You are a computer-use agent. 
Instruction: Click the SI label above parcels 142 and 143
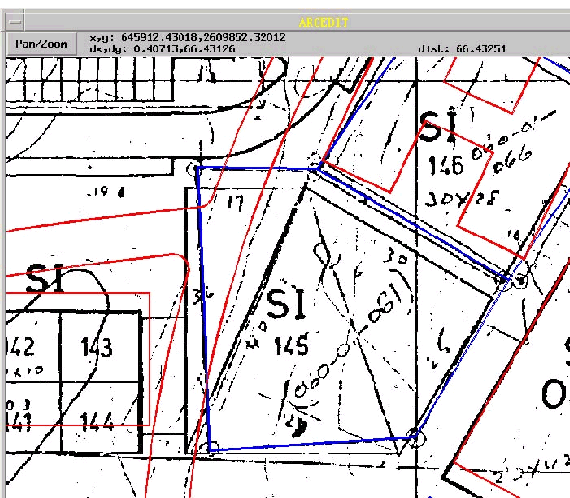(45, 278)
